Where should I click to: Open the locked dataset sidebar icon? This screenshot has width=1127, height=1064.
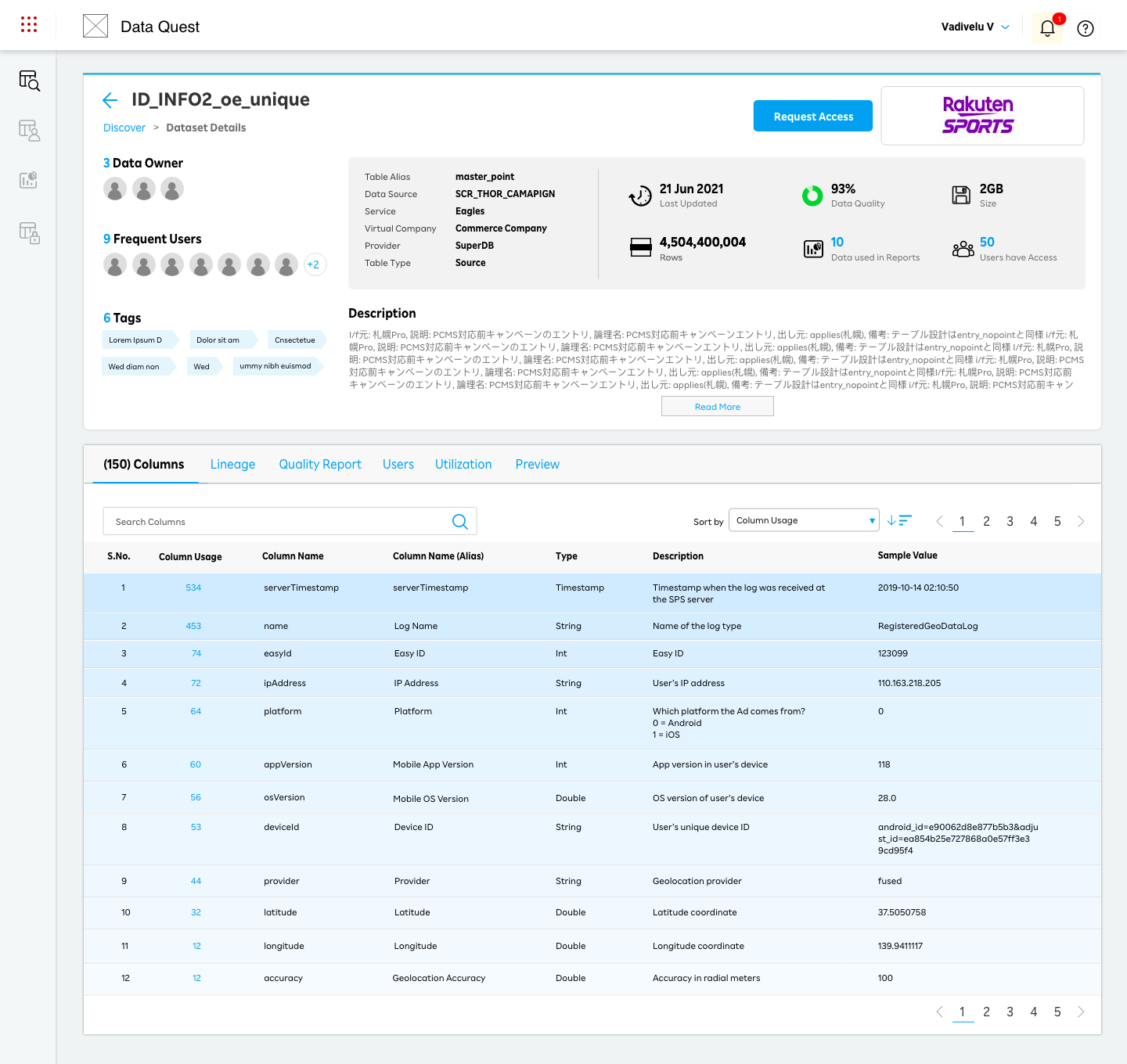[x=29, y=232]
